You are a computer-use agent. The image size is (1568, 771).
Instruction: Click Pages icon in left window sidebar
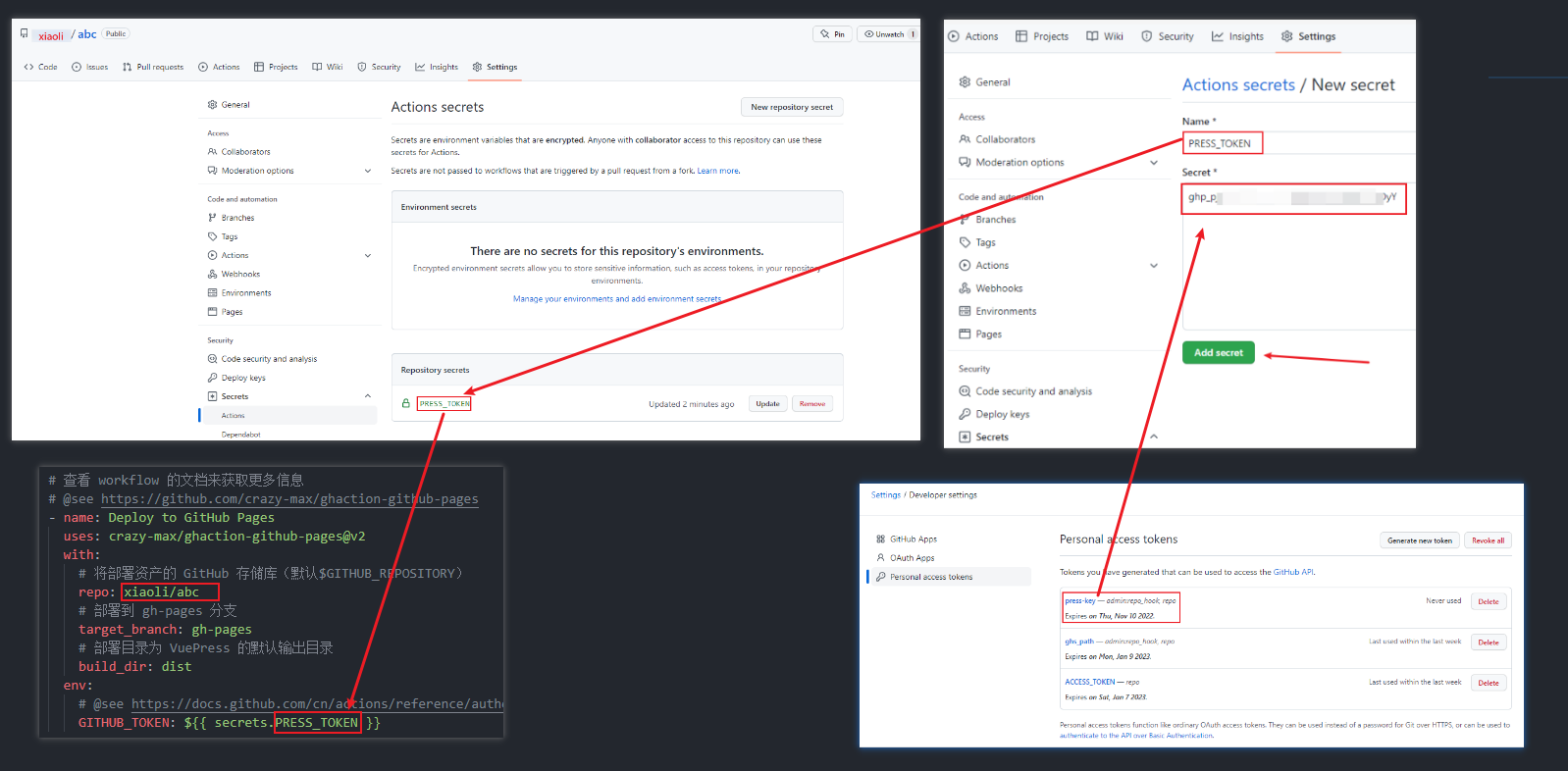click(x=212, y=312)
